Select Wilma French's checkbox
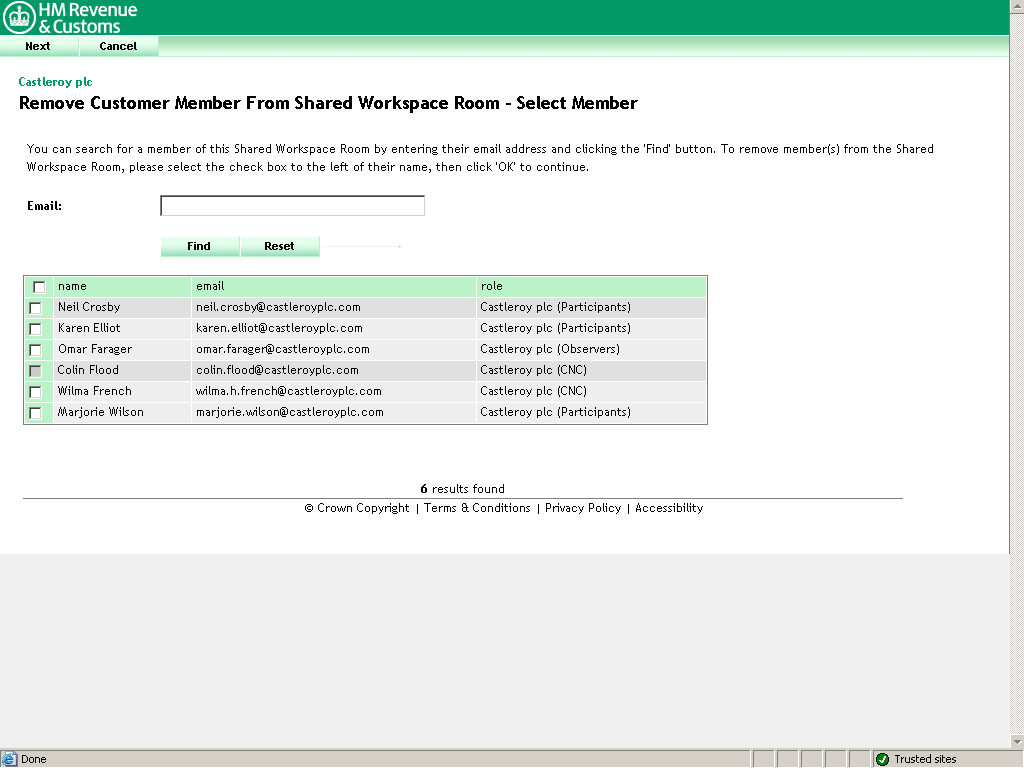 36,392
